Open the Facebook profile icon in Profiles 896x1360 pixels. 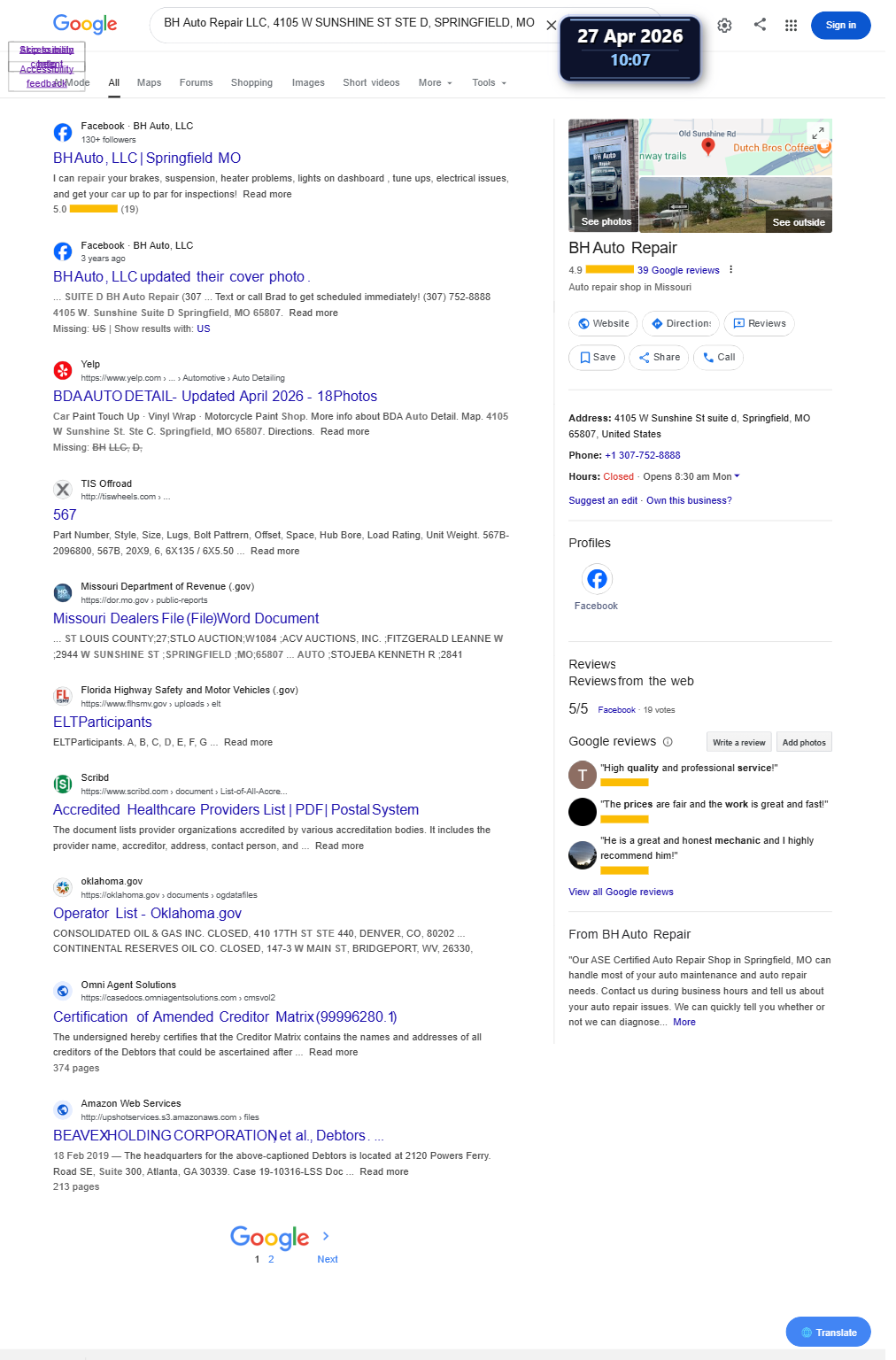597,579
